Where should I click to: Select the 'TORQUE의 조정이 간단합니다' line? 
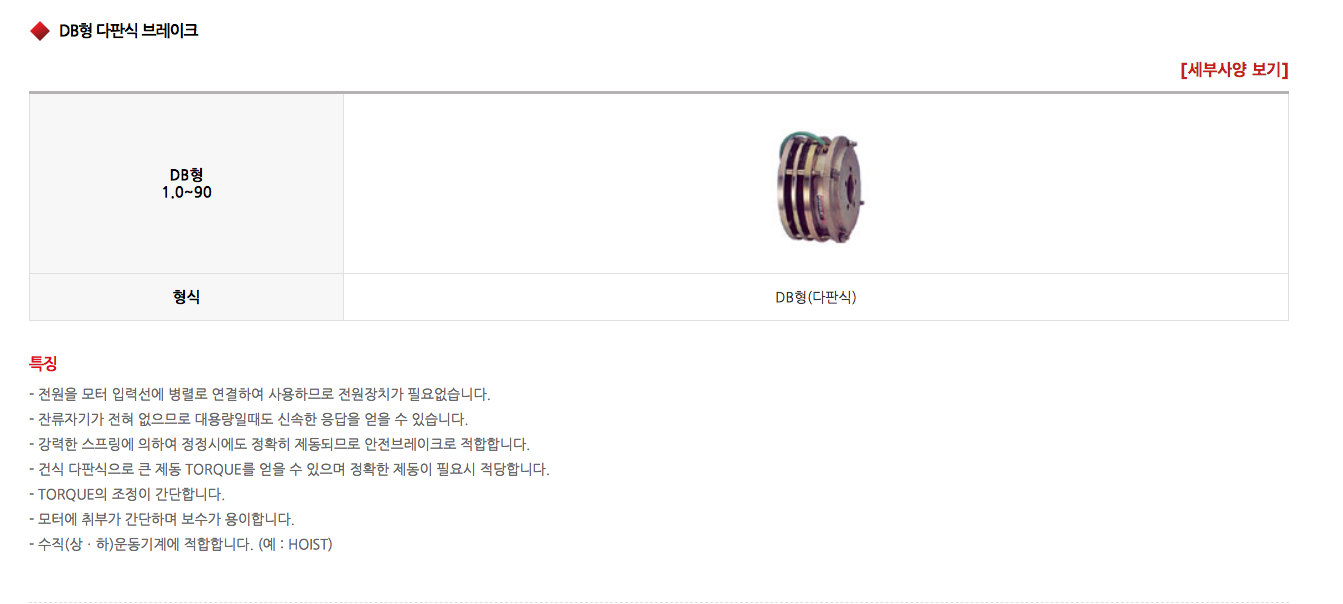click(x=127, y=494)
